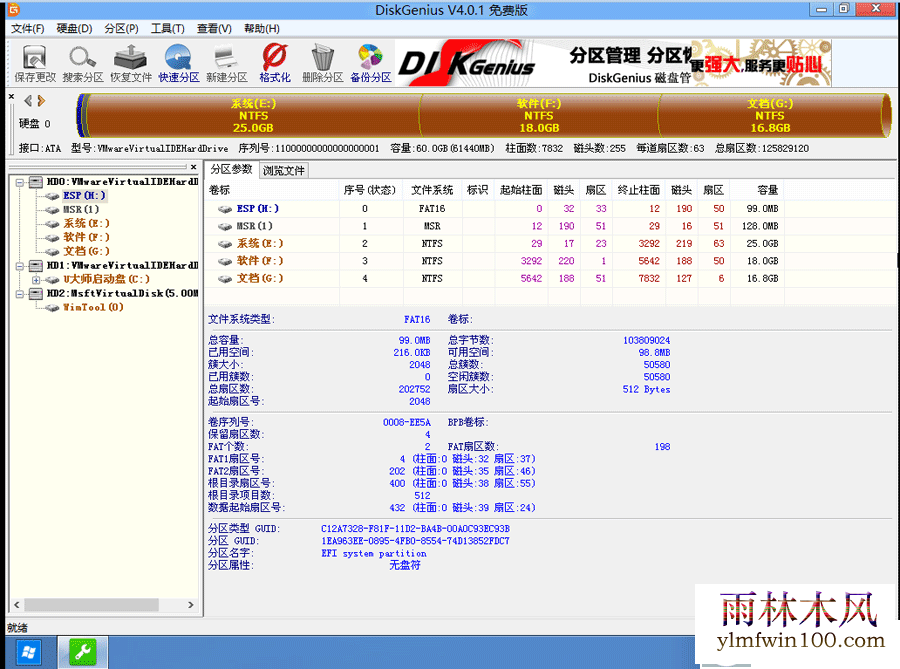
Task: Launch the Recover Files (恢复文件) tool
Action: (131, 64)
